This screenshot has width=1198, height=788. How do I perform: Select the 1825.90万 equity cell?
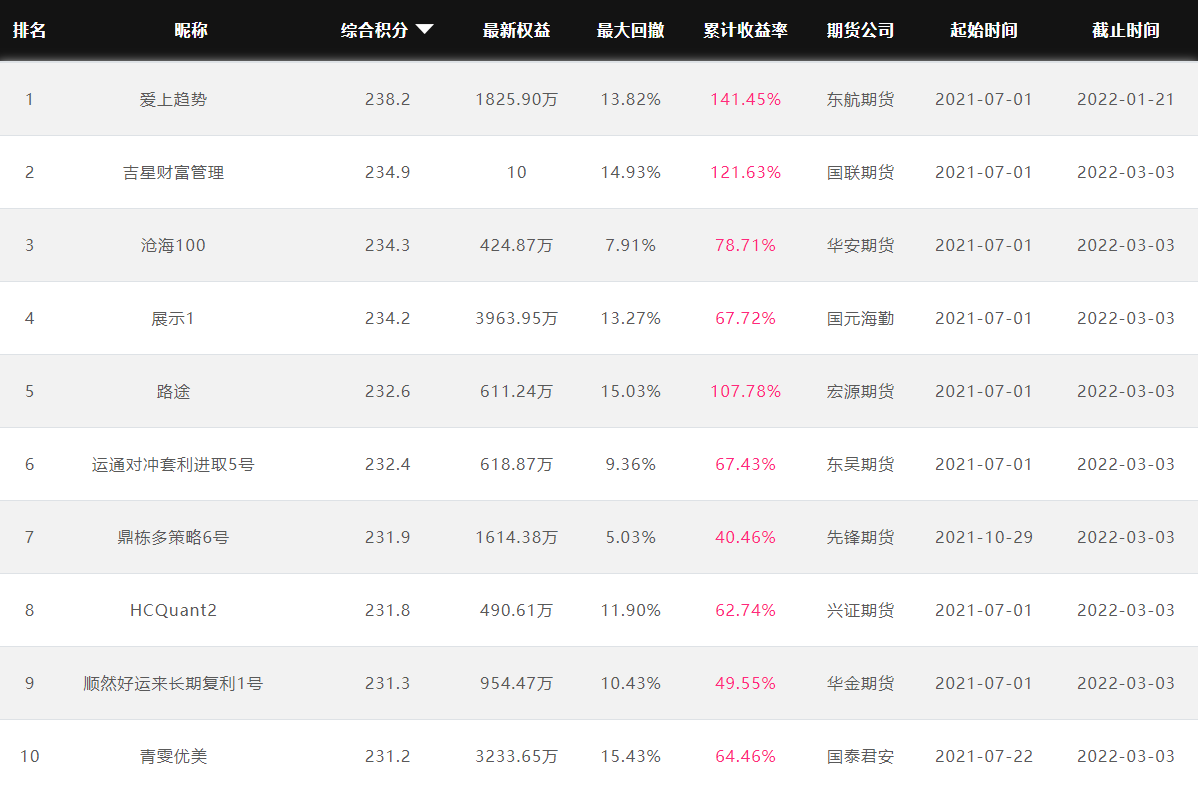[x=516, y=99]
